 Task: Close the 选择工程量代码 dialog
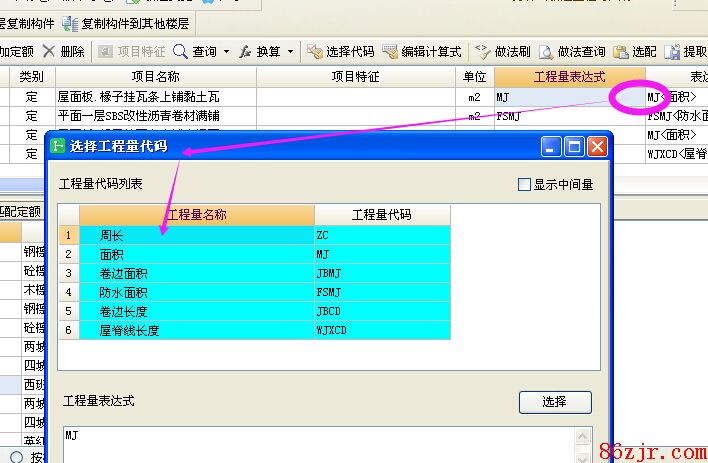[597, 147]
